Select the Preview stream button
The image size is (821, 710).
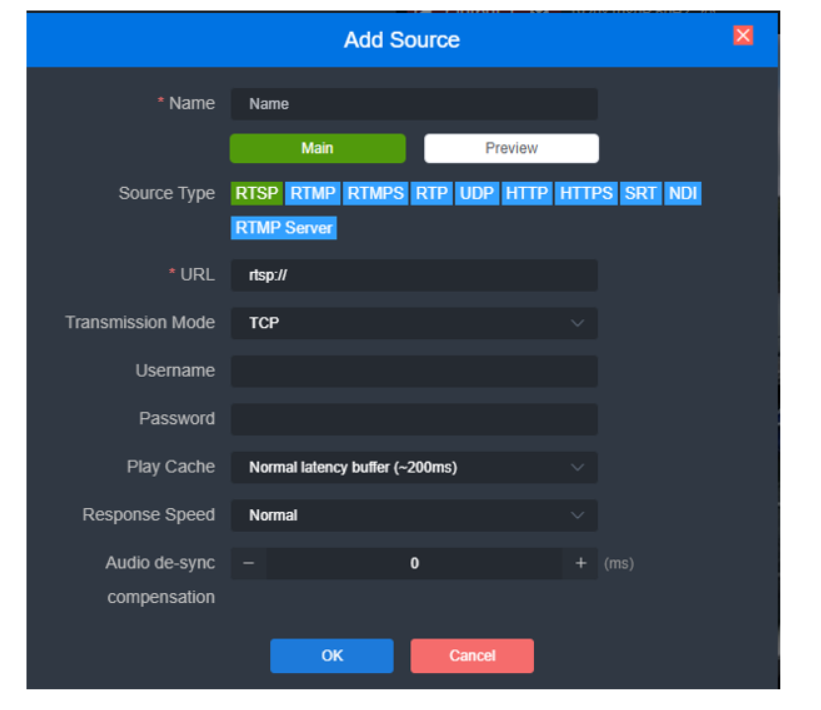(511, 148)
